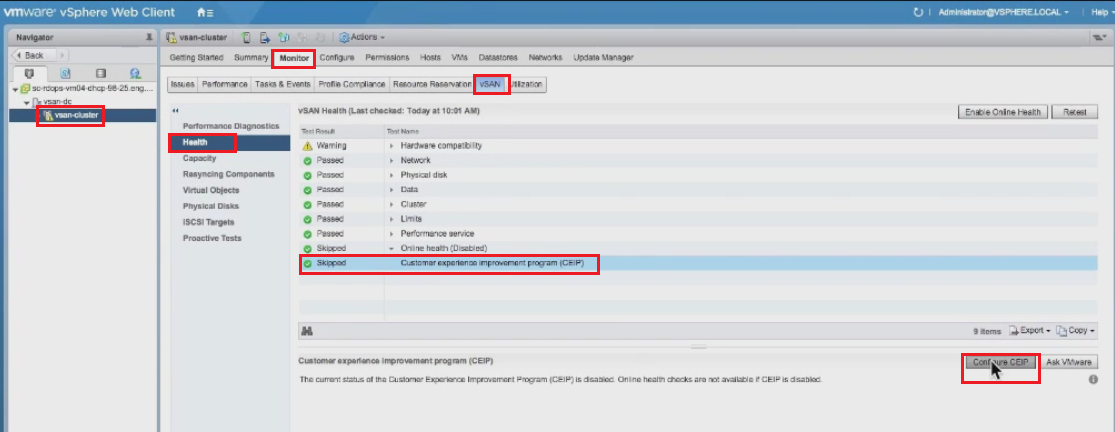Image resolution: width=1115 pixels, height=432 pixels.
Task: Open the Datastores tab
Action: [x=498, y=58]
